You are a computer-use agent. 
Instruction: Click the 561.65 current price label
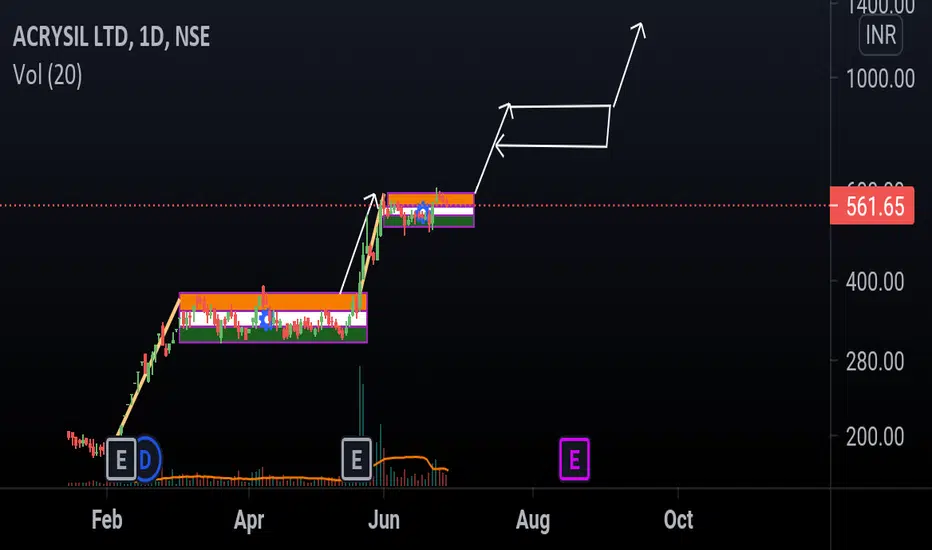pyautogui.click(x=872, y=206)
